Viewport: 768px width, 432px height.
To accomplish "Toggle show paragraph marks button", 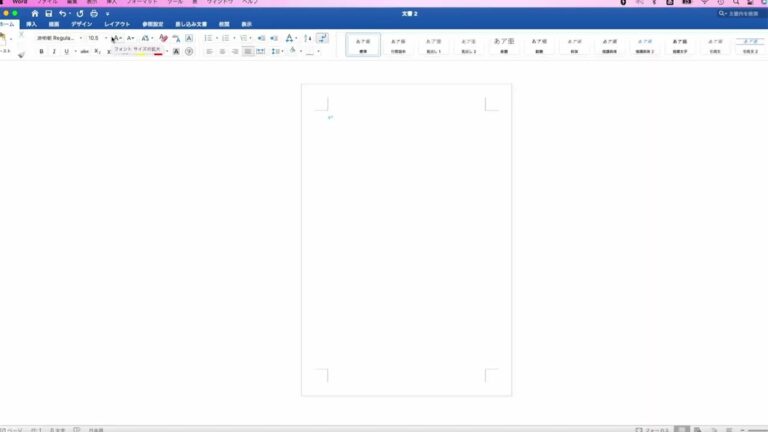I will pos(322,38).
